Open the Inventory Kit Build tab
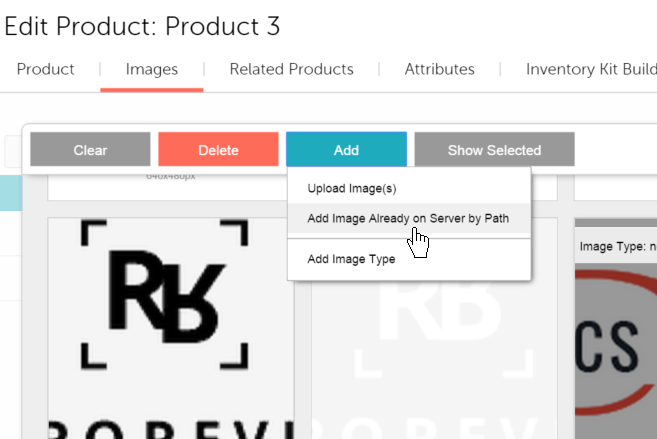Viewport: 657px width, 439px height. (590, 69)
